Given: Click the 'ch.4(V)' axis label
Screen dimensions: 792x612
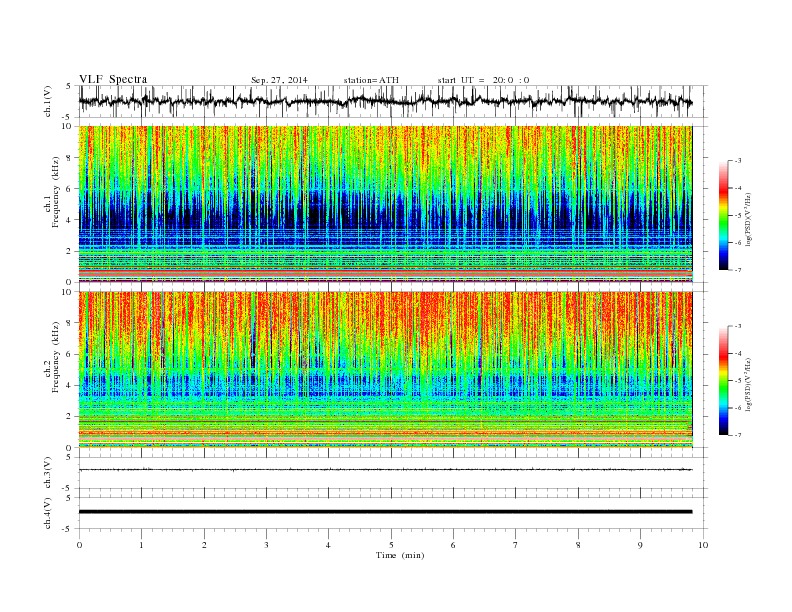Looking at the screenshot, I should click(48, 513).
